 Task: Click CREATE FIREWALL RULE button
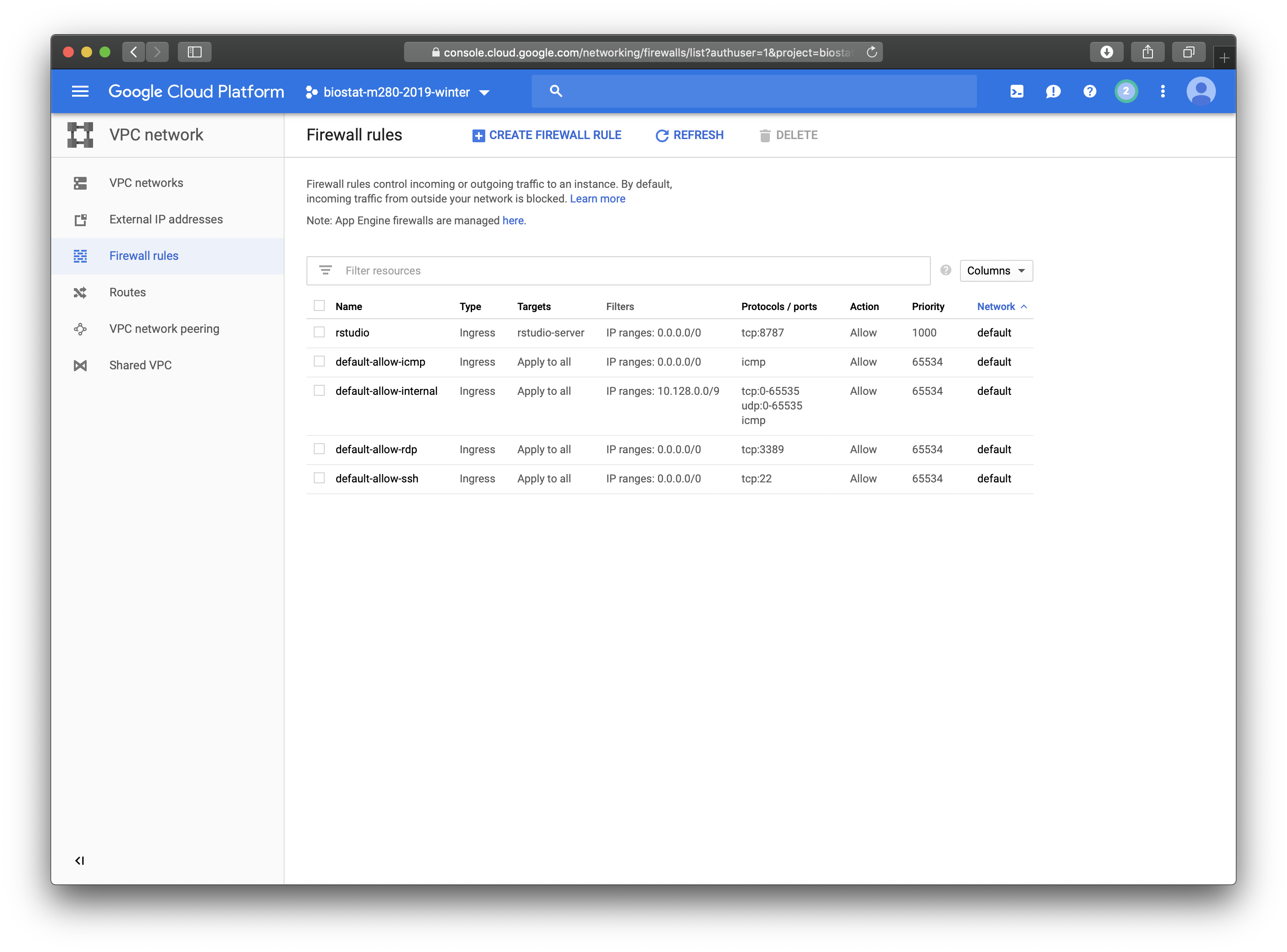tap(546, 135)
